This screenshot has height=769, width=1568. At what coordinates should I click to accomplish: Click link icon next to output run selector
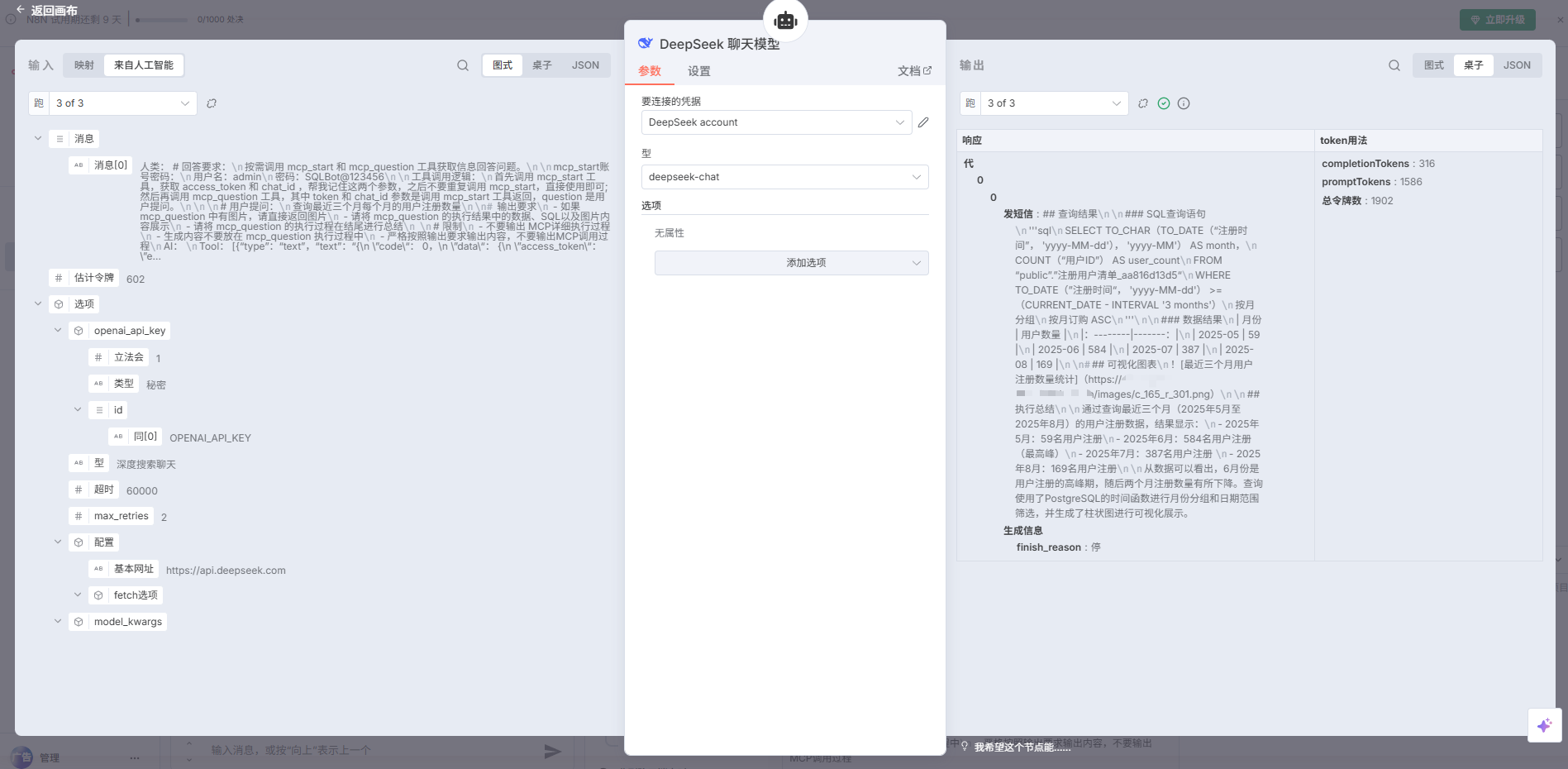1143,103
